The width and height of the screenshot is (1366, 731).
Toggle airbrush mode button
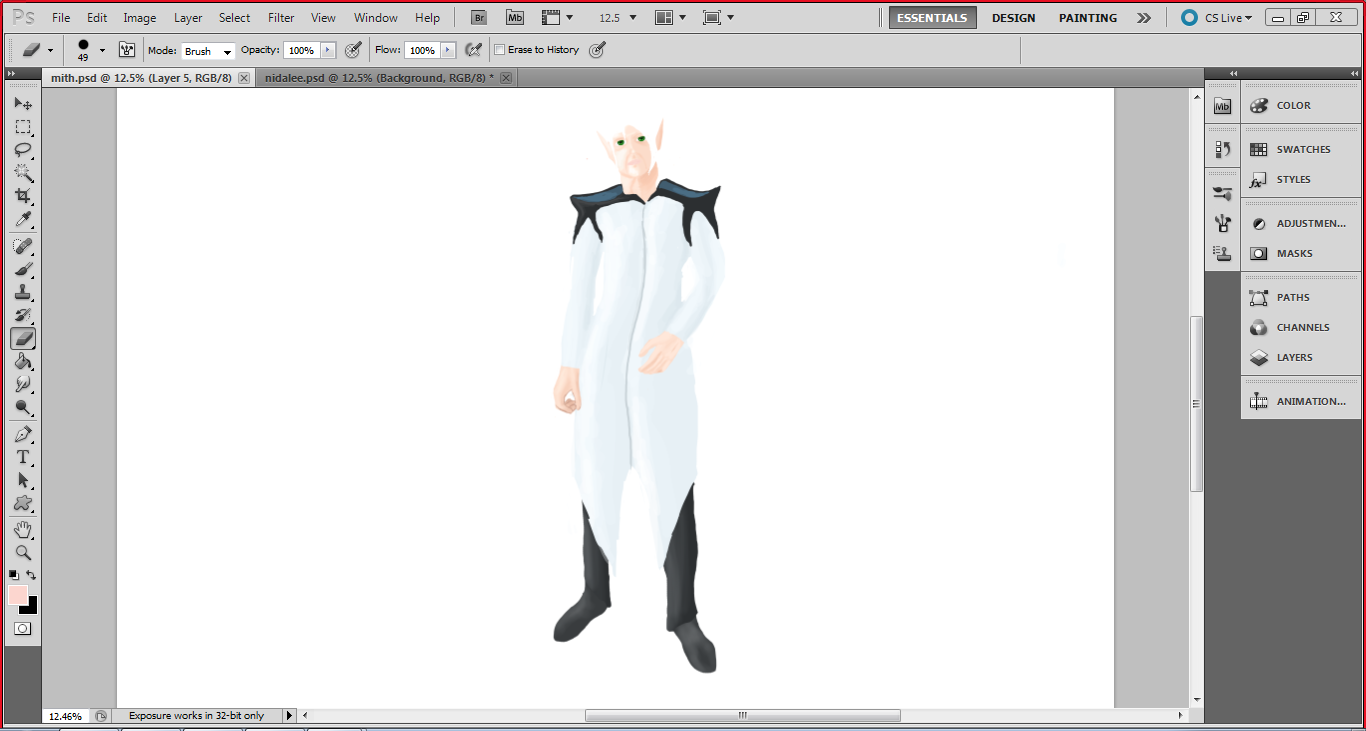tap(474, 50)
